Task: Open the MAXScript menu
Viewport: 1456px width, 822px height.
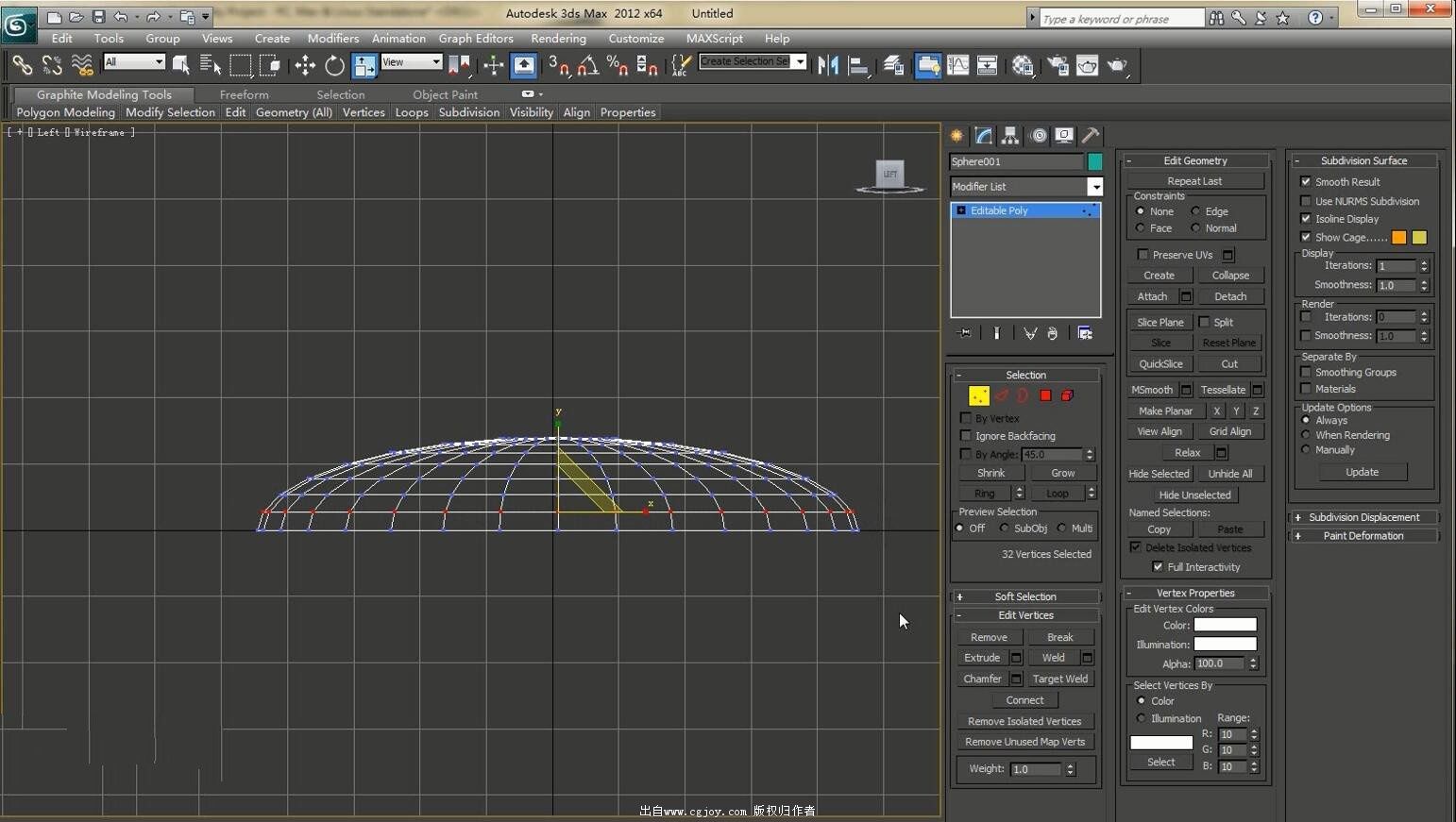Action: [x=714, y=39]
